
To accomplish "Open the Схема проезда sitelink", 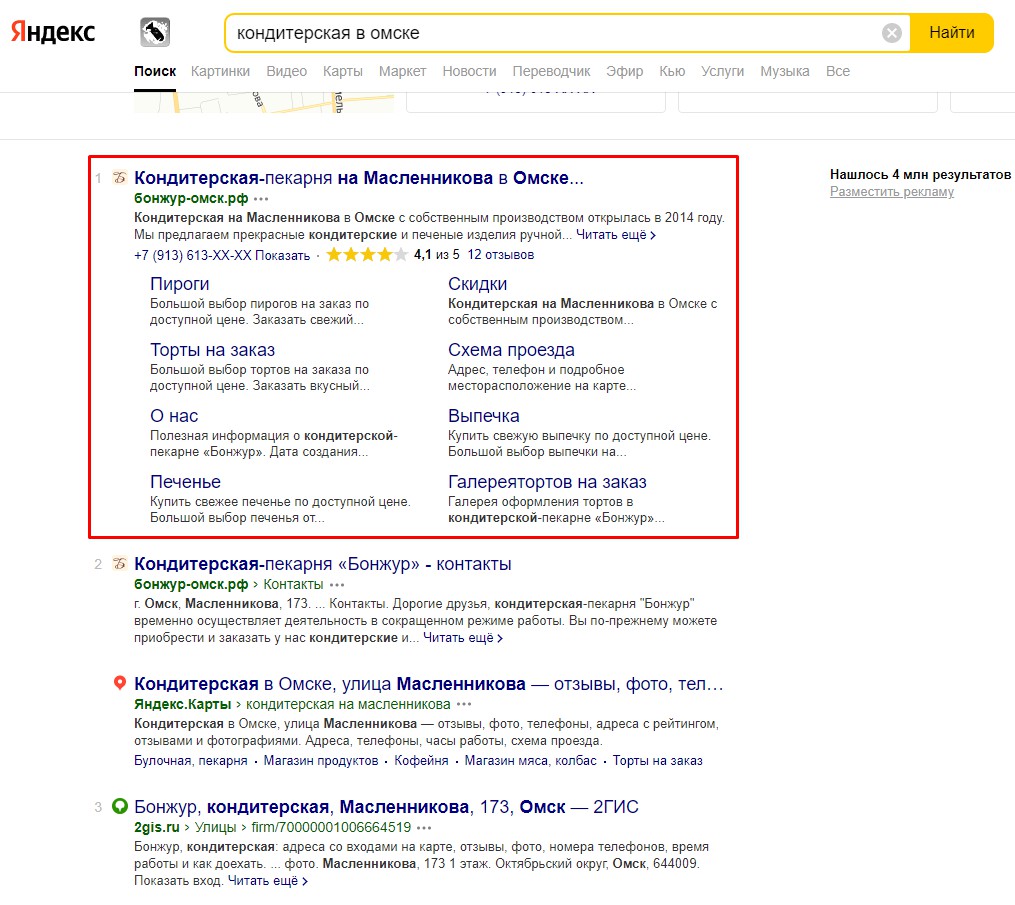I will tap(511, 350).
